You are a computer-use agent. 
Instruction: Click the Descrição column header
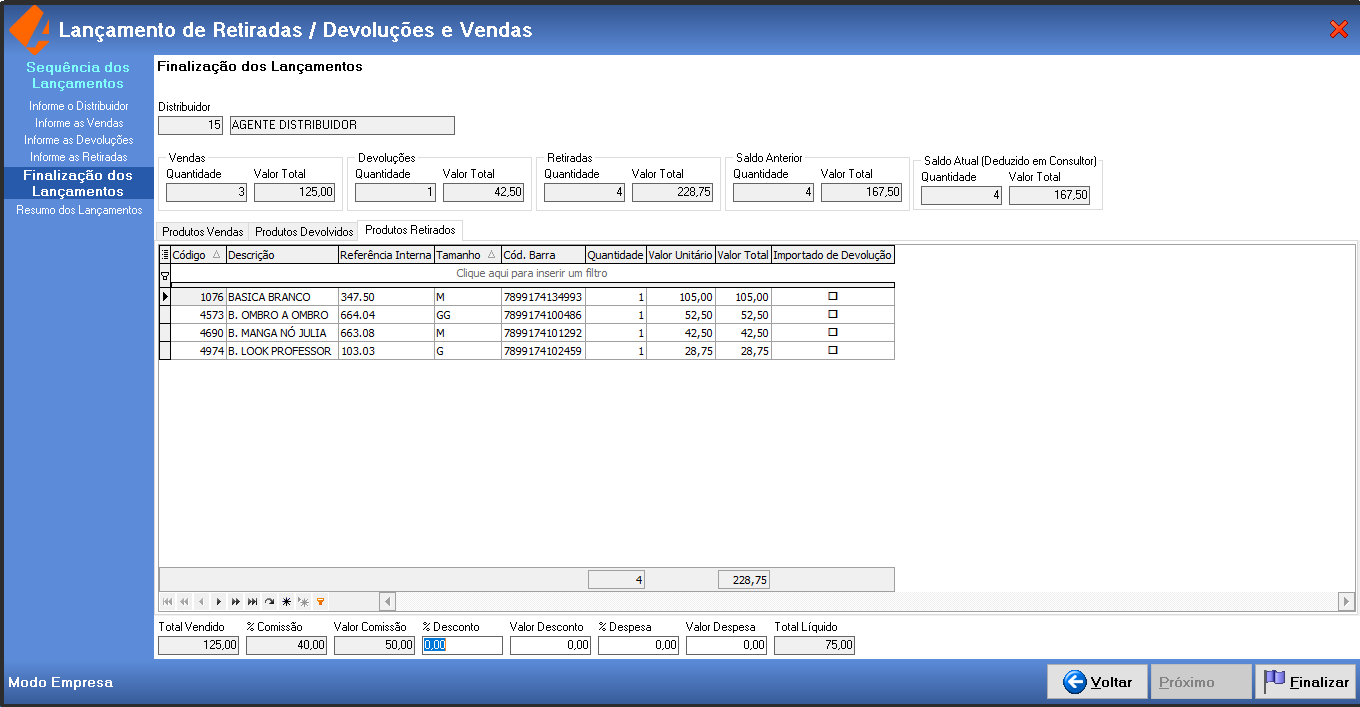click(x=282, y=255)
